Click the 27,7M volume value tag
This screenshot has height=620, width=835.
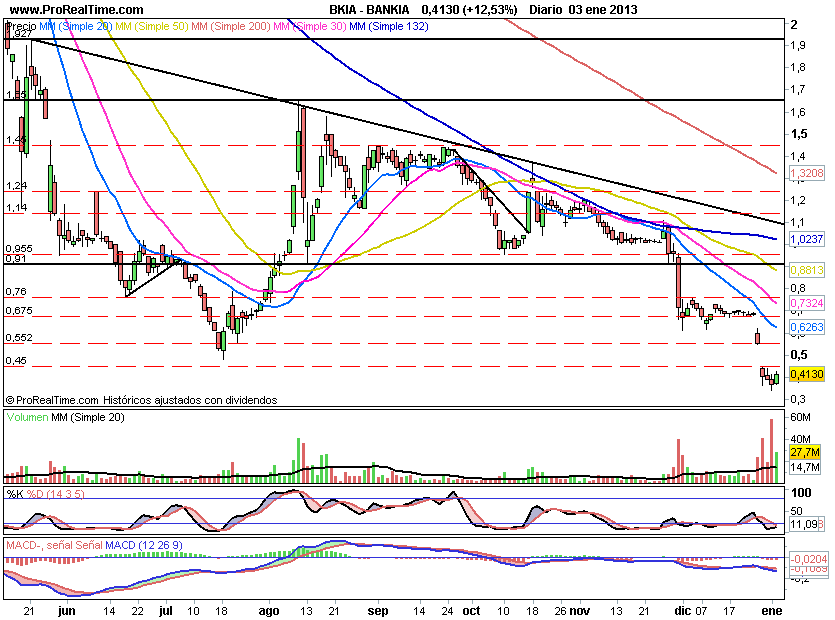805,452
